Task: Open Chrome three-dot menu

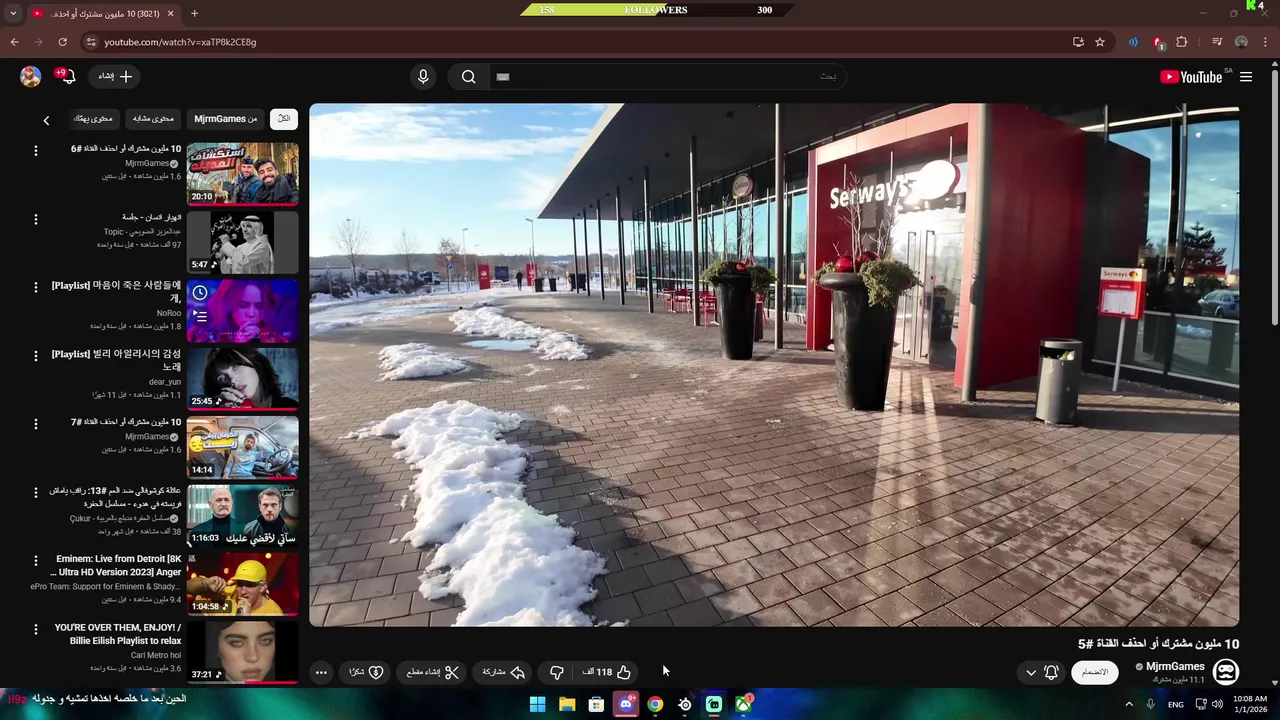Action: pos(1266,42)
